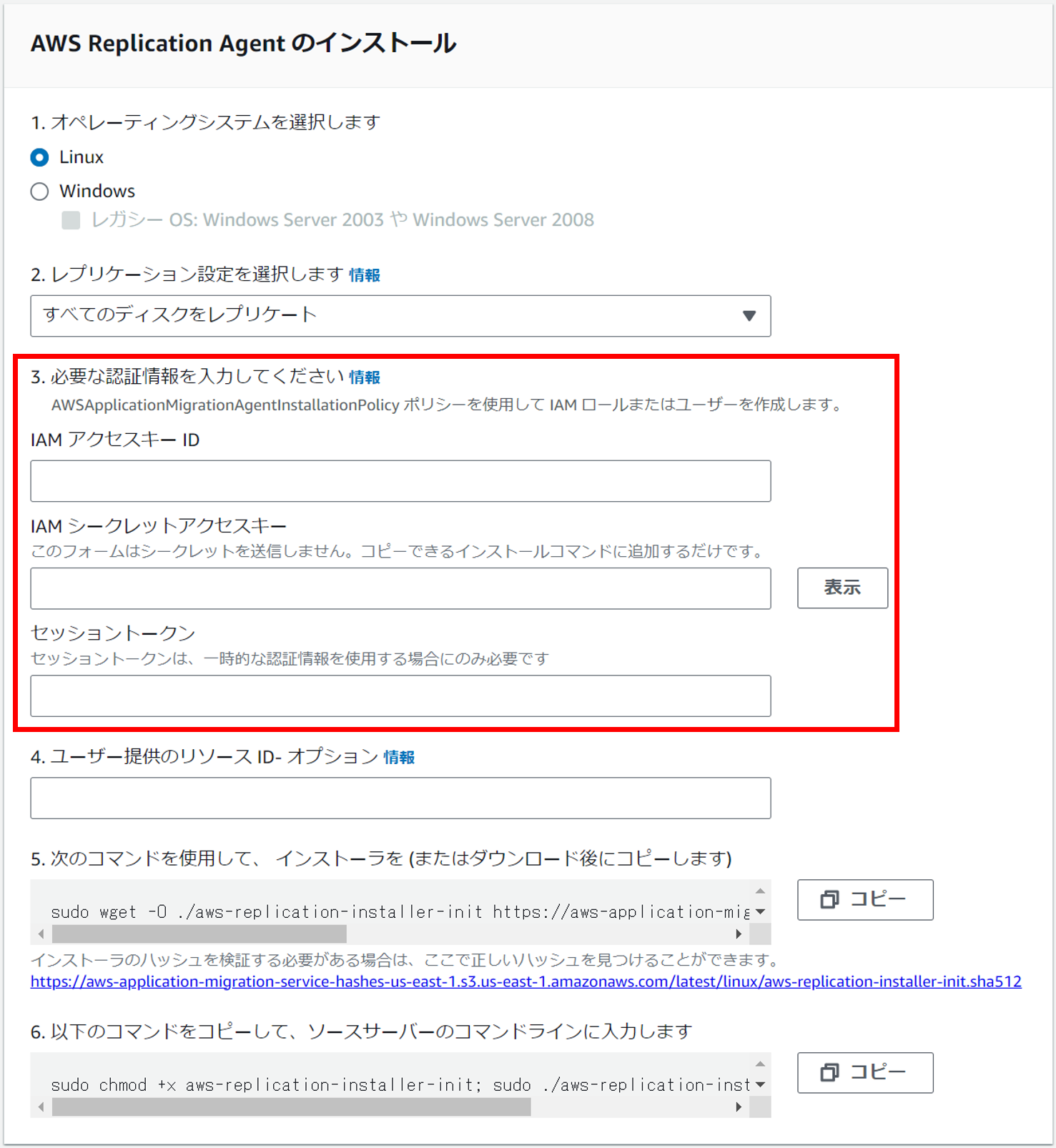Click right scroll arrow of wget command box
The image size is (1056, 1148).
click(x=739, y=934)
